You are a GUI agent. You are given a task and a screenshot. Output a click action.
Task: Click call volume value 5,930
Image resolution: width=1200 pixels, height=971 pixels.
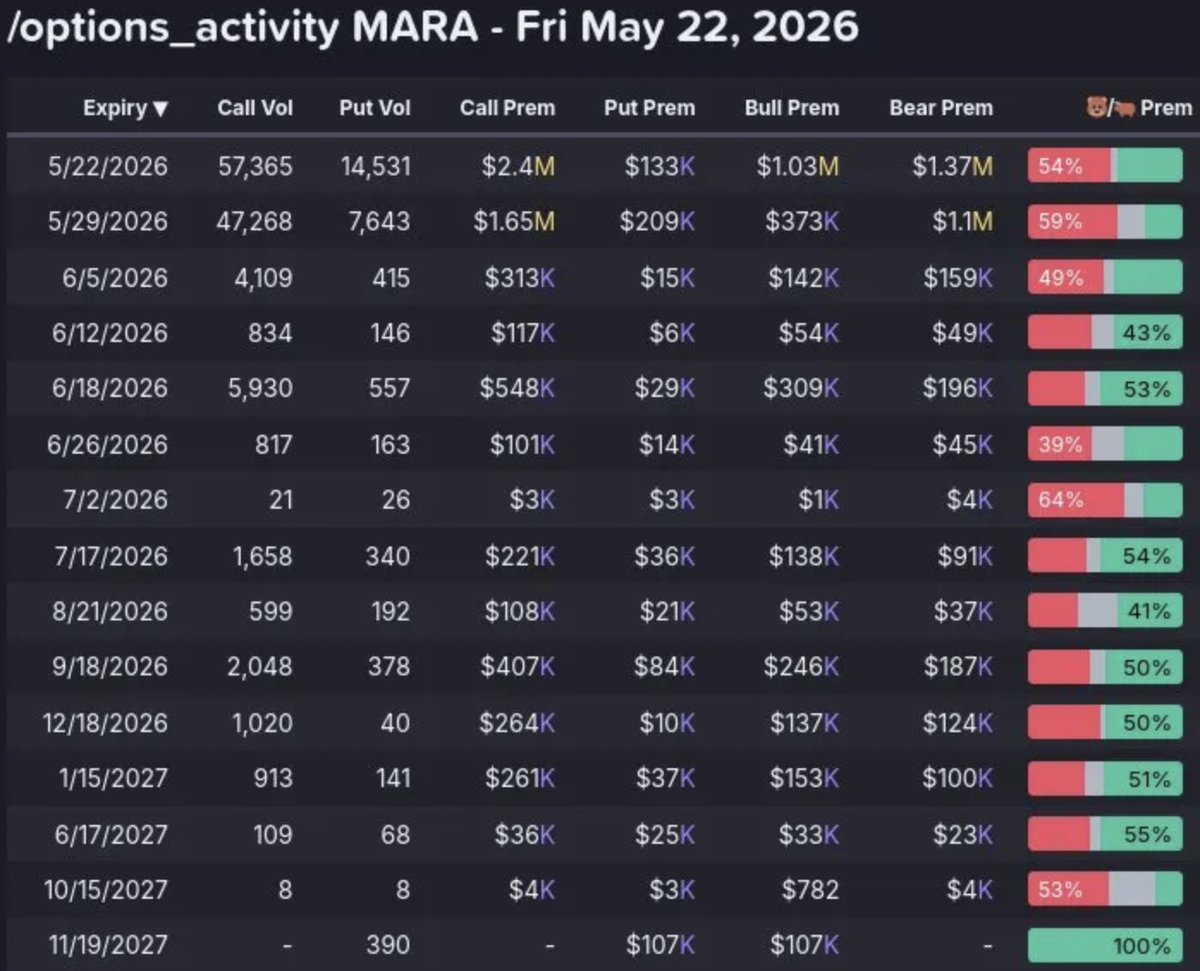[261, 388]
